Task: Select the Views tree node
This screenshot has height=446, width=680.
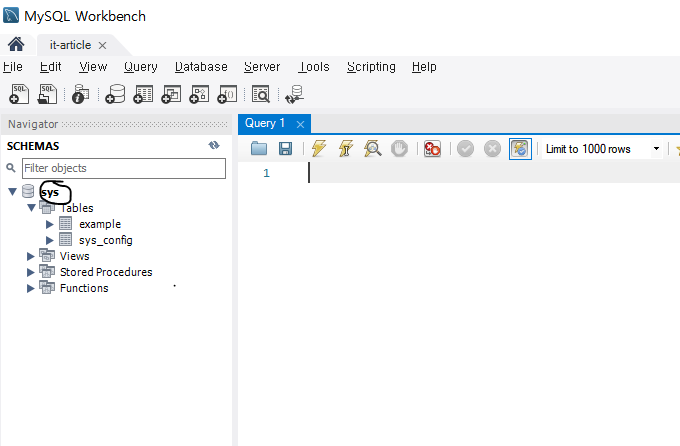Action: point(75,256)
